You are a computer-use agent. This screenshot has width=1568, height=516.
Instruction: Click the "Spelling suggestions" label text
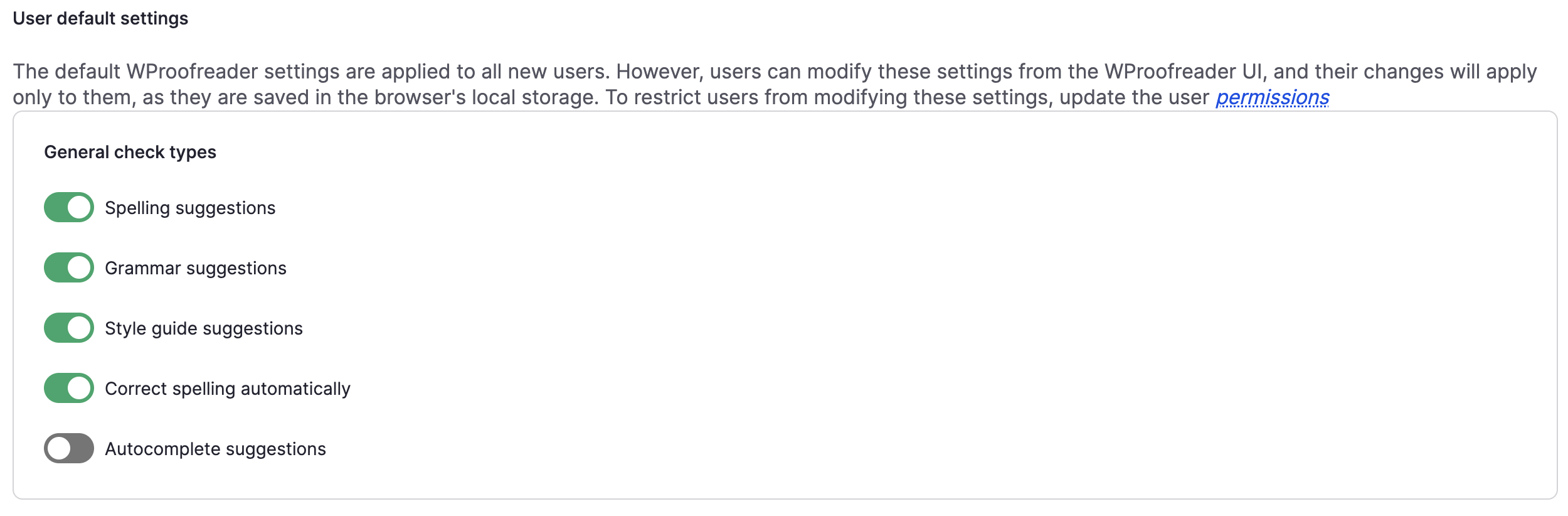point(190,208)
